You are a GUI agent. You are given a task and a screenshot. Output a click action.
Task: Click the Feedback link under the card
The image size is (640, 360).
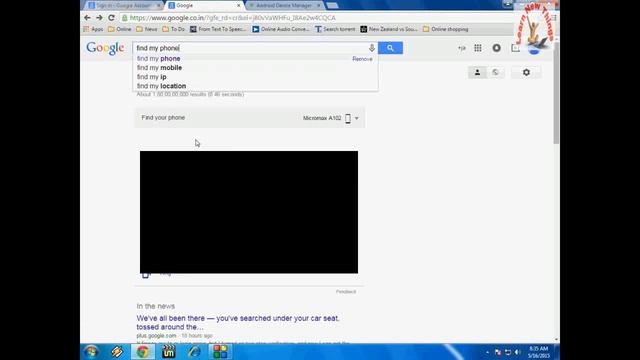click(346, 292)
